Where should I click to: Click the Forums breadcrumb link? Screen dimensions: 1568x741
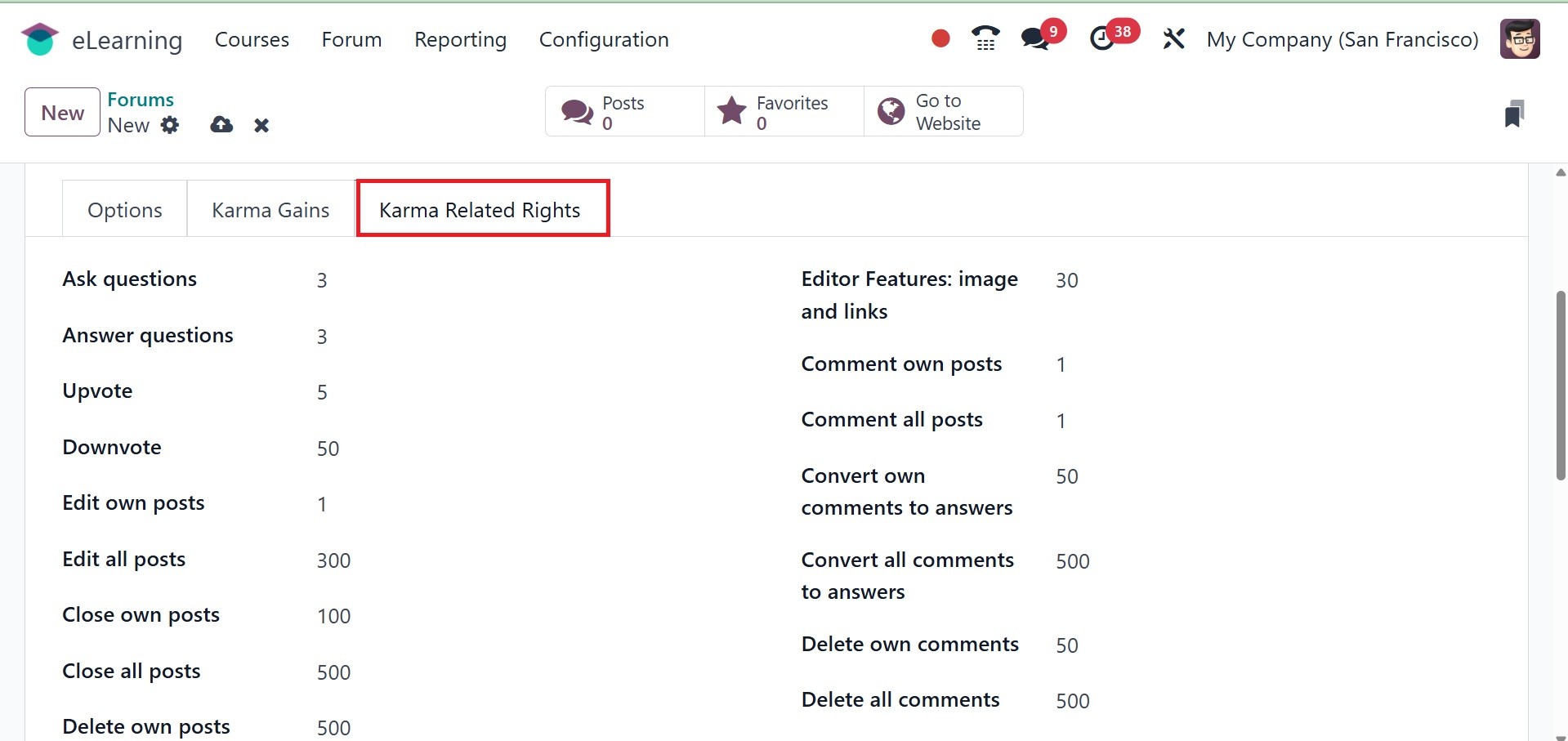click(141, 100)
